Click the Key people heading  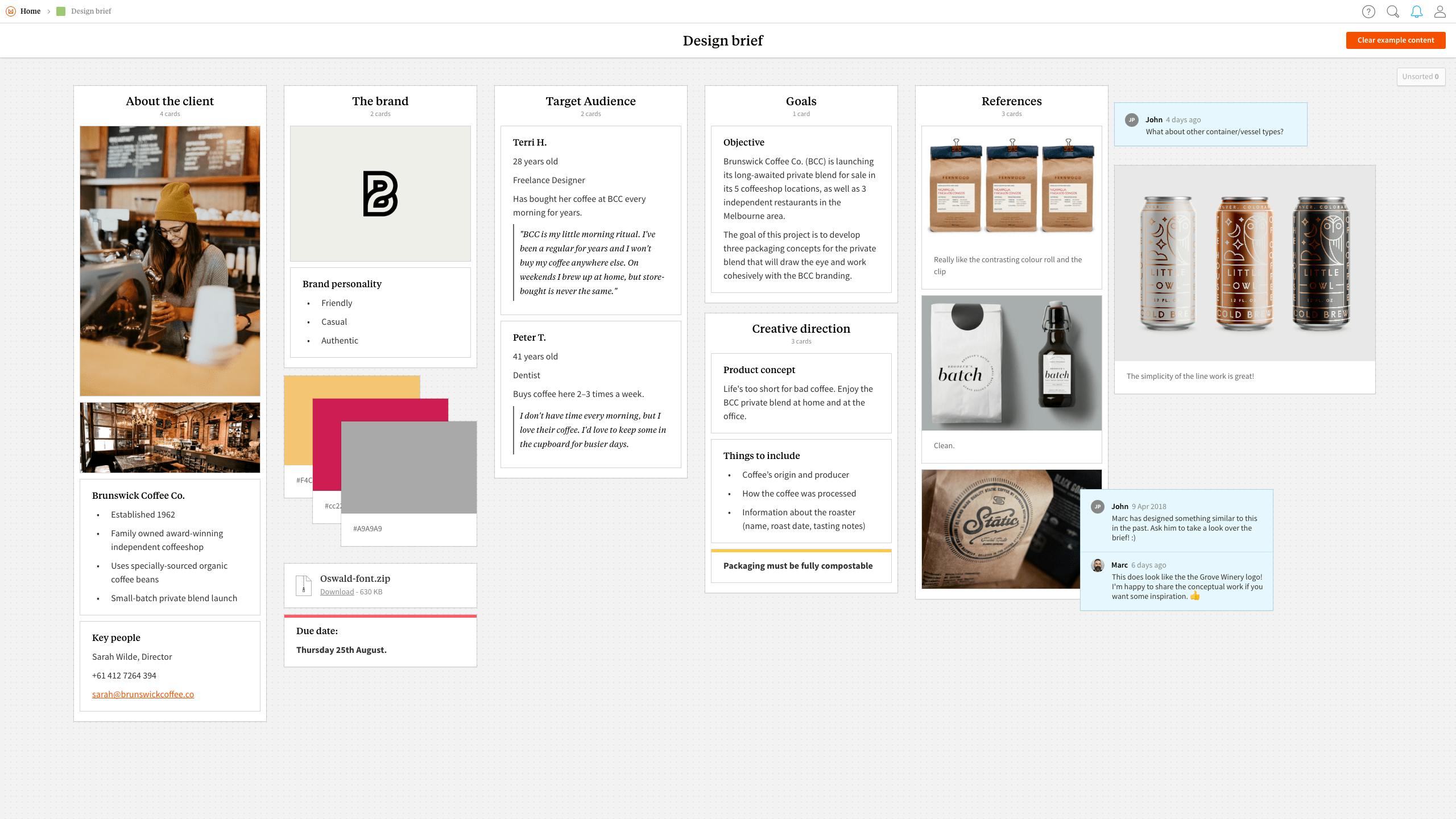coord(116,638)
